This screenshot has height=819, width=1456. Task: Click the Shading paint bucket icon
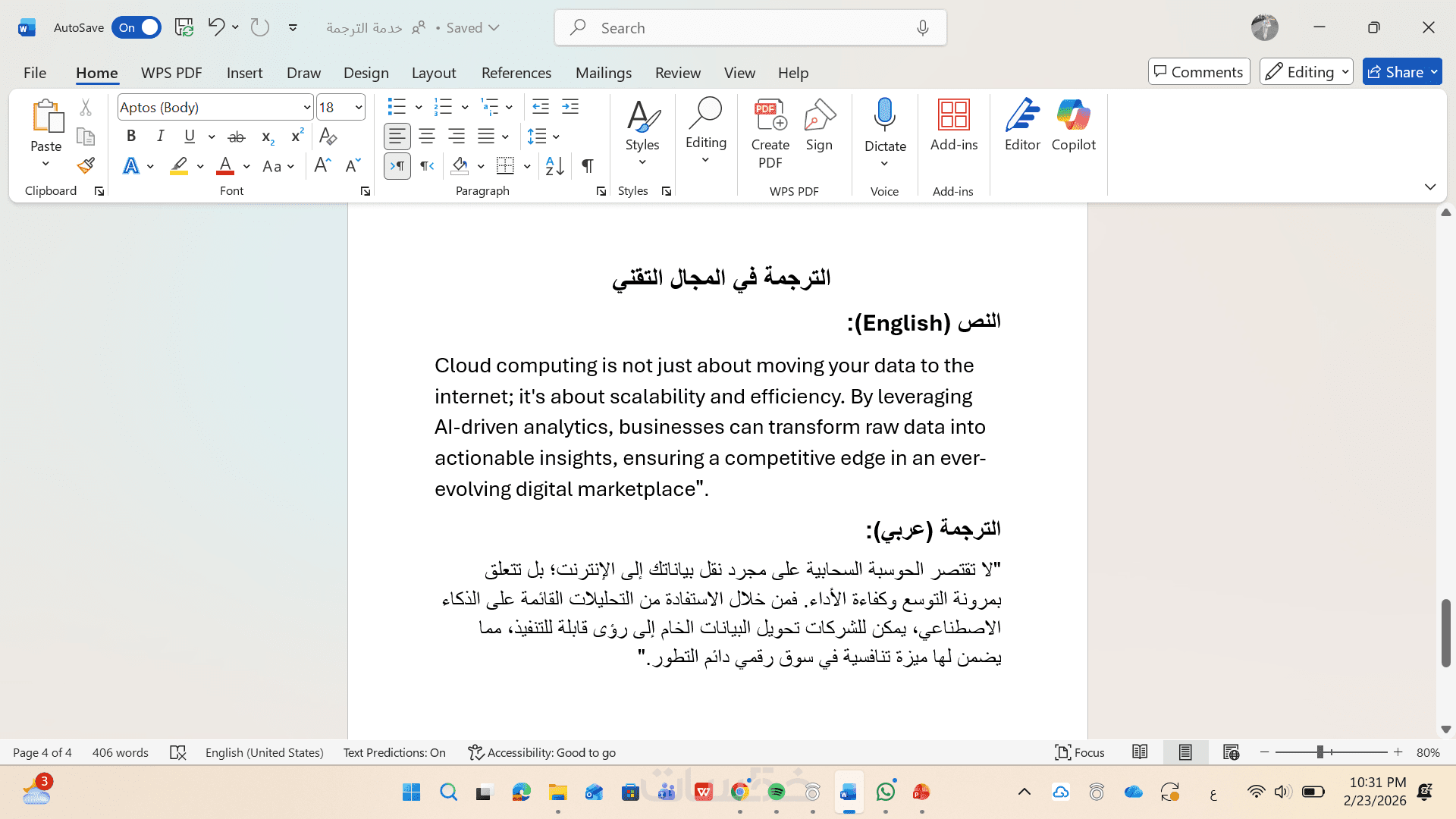tap(460, 165)
